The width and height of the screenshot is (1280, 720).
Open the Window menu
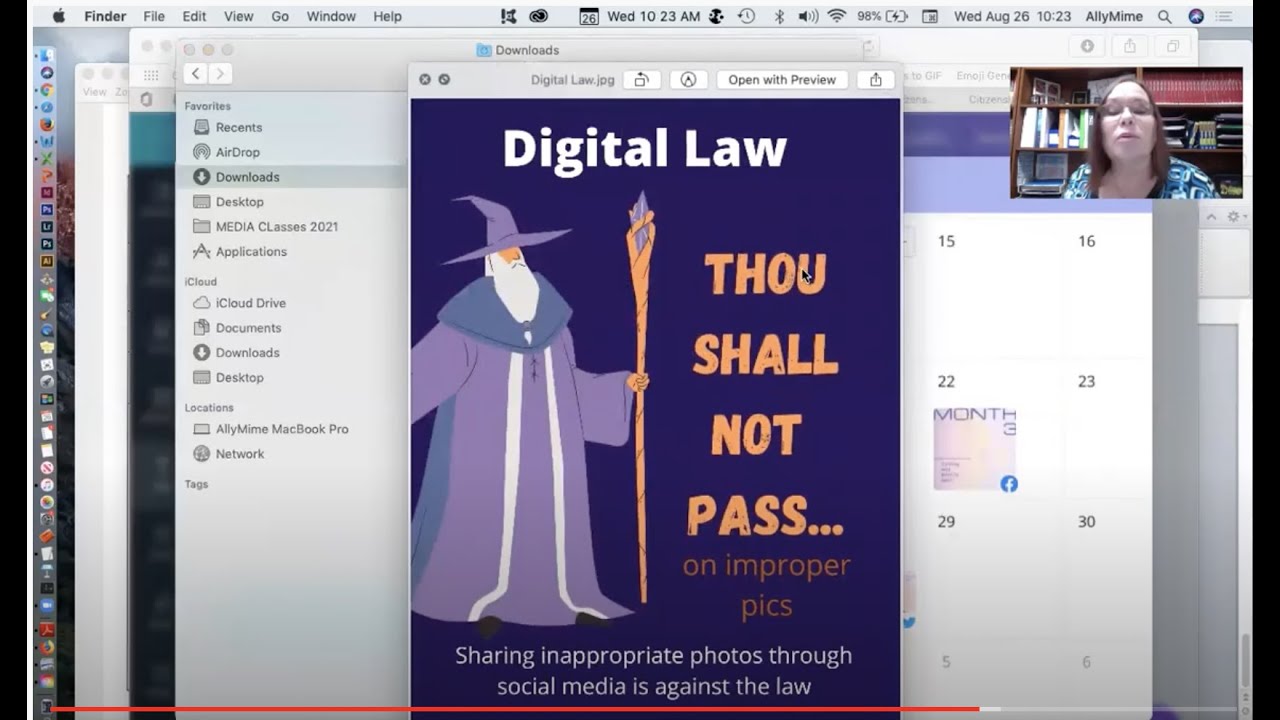click(x=331, y=16)
